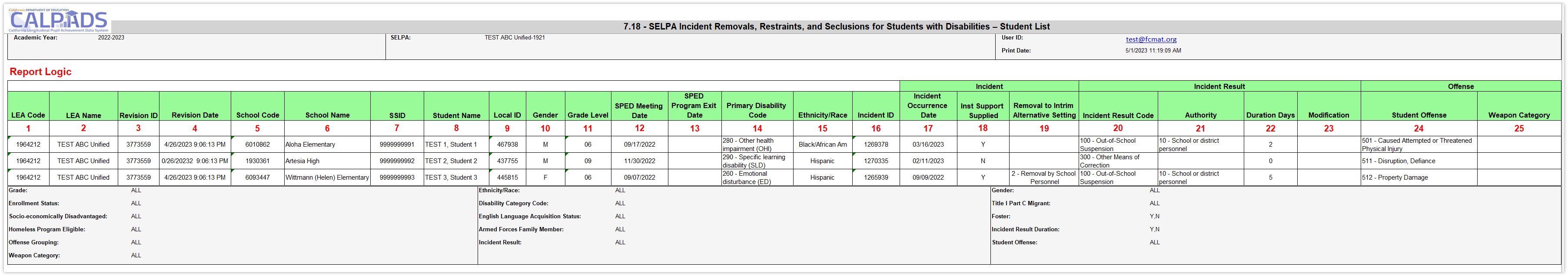Image resolution: width=1568 pixels, height=276 pixels.
Task: Click the CALPADS logo
Action: pos(59,21)
